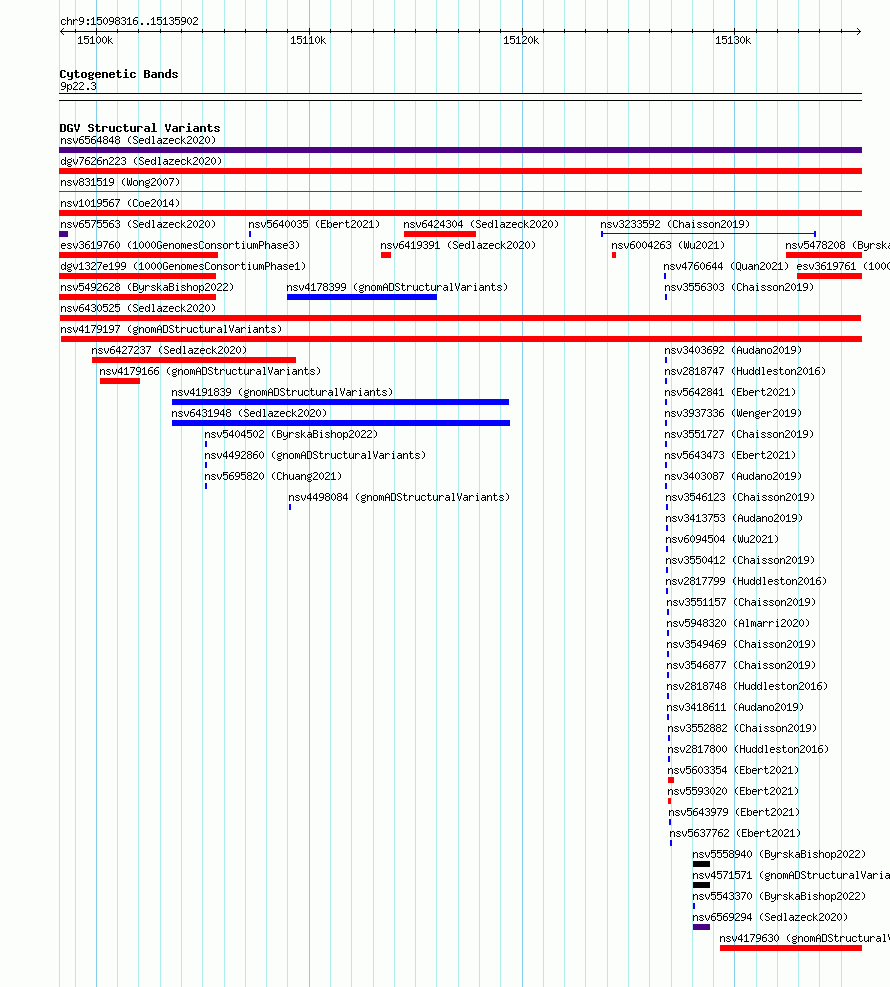Open nsv6424304 (Sedlazeck2020) variant
Screen dimensions: 890x987
pyautogui.click(x=481, y=224)
